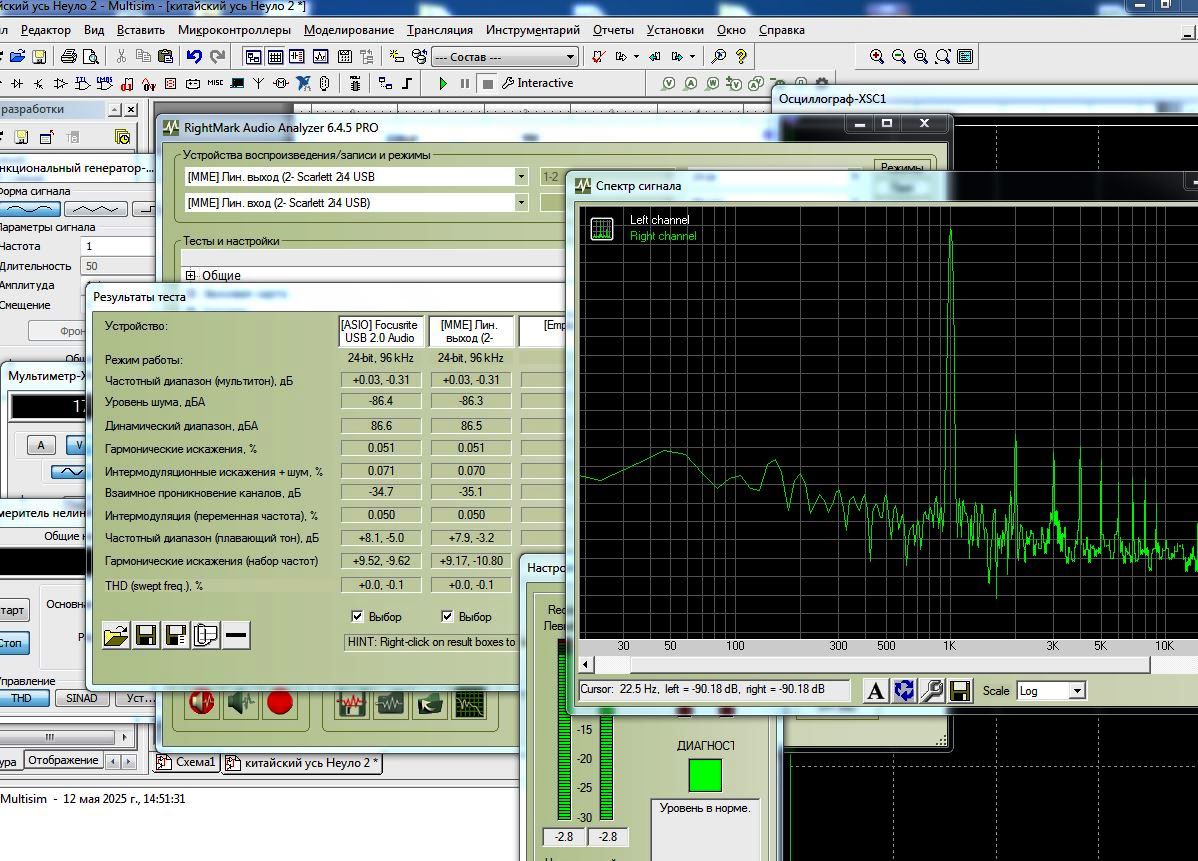Open the playback device Лин. выход dropdown
Image resolution: width=1198 pixels, height=861 pixels.
pos(521,177)
